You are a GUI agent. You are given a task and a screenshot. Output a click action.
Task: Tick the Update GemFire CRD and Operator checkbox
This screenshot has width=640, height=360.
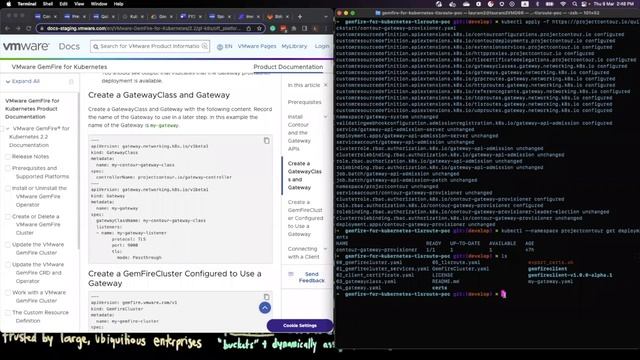(x=8, y=264)
